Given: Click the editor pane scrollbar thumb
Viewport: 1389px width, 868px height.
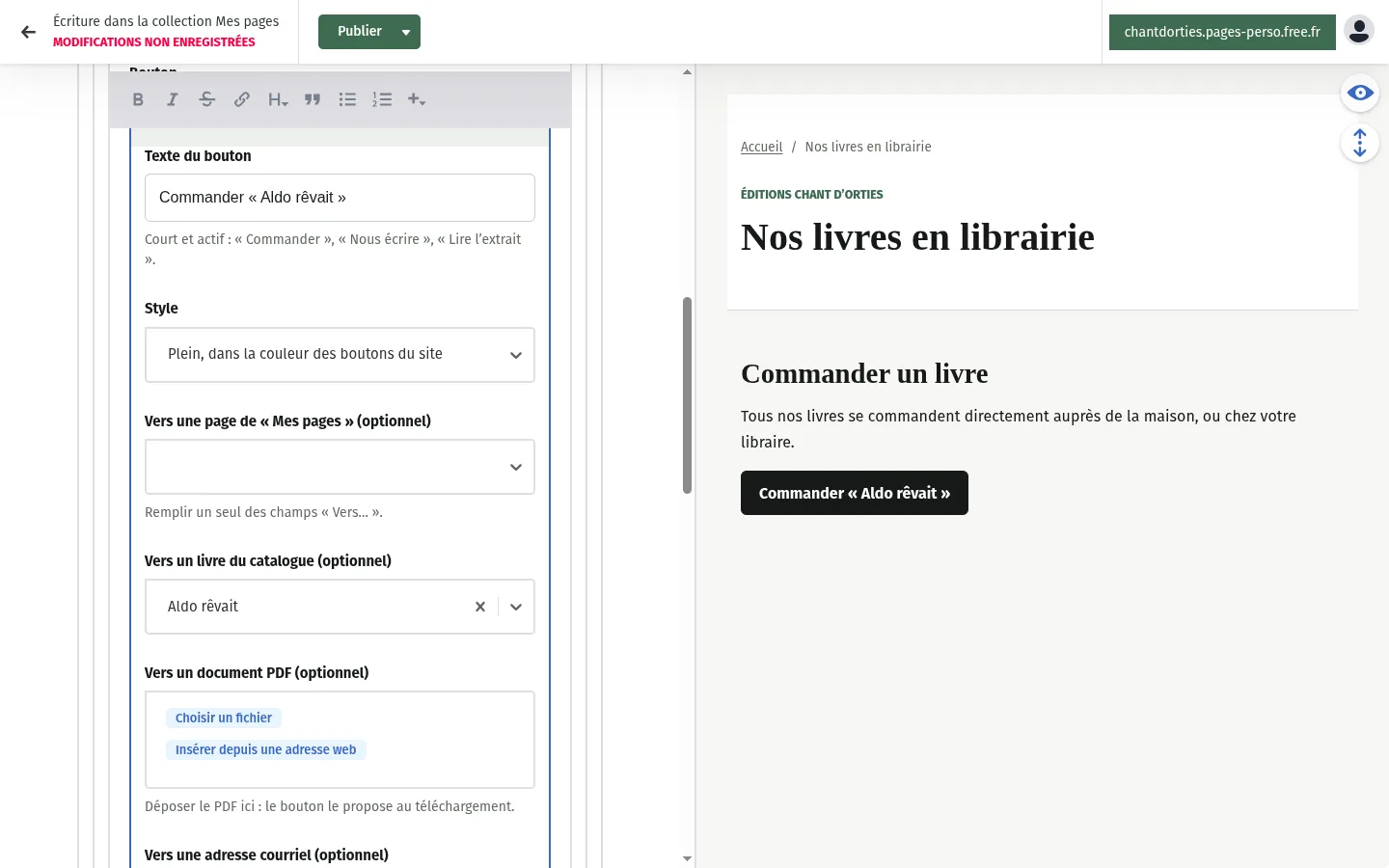Looking at the screenshot, I should click(688, 395).
